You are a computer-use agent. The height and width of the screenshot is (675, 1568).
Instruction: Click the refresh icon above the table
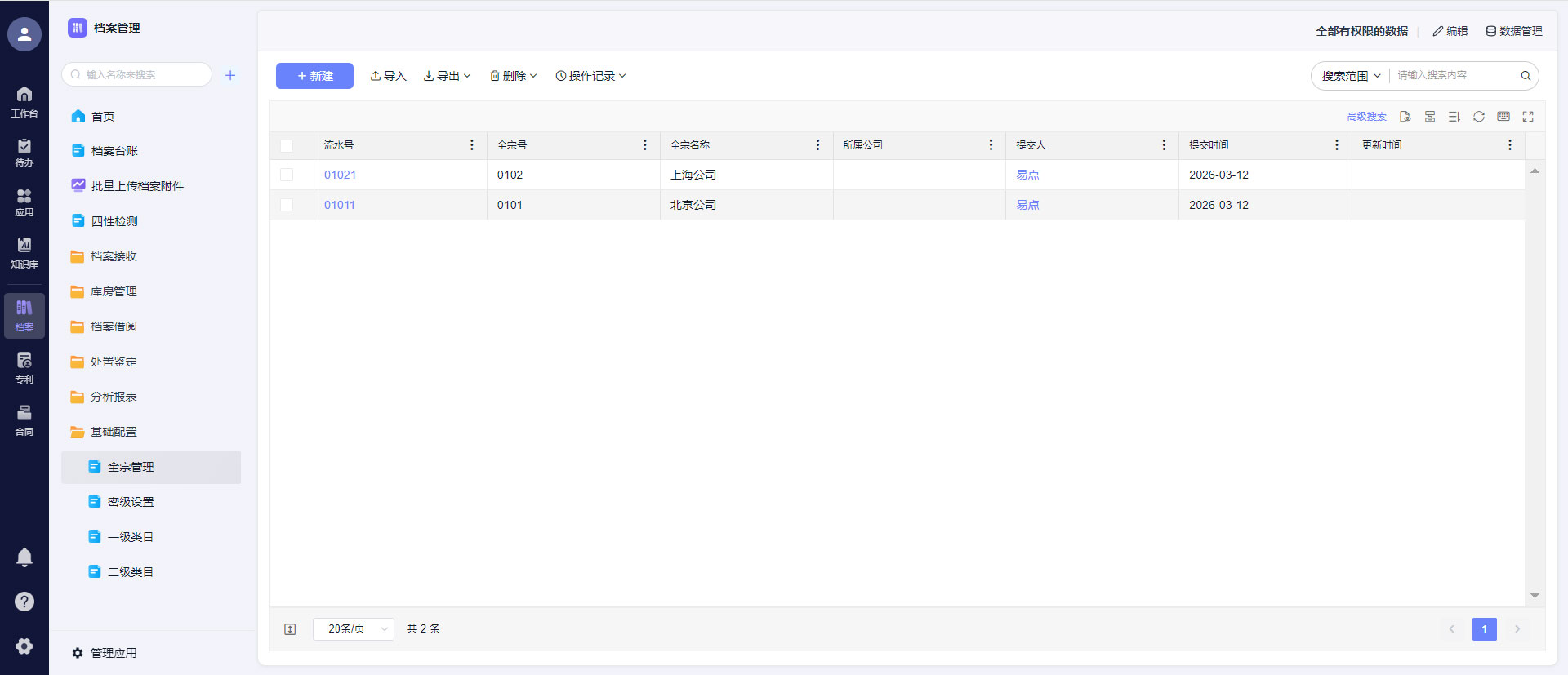click(x=1478, y=117)
